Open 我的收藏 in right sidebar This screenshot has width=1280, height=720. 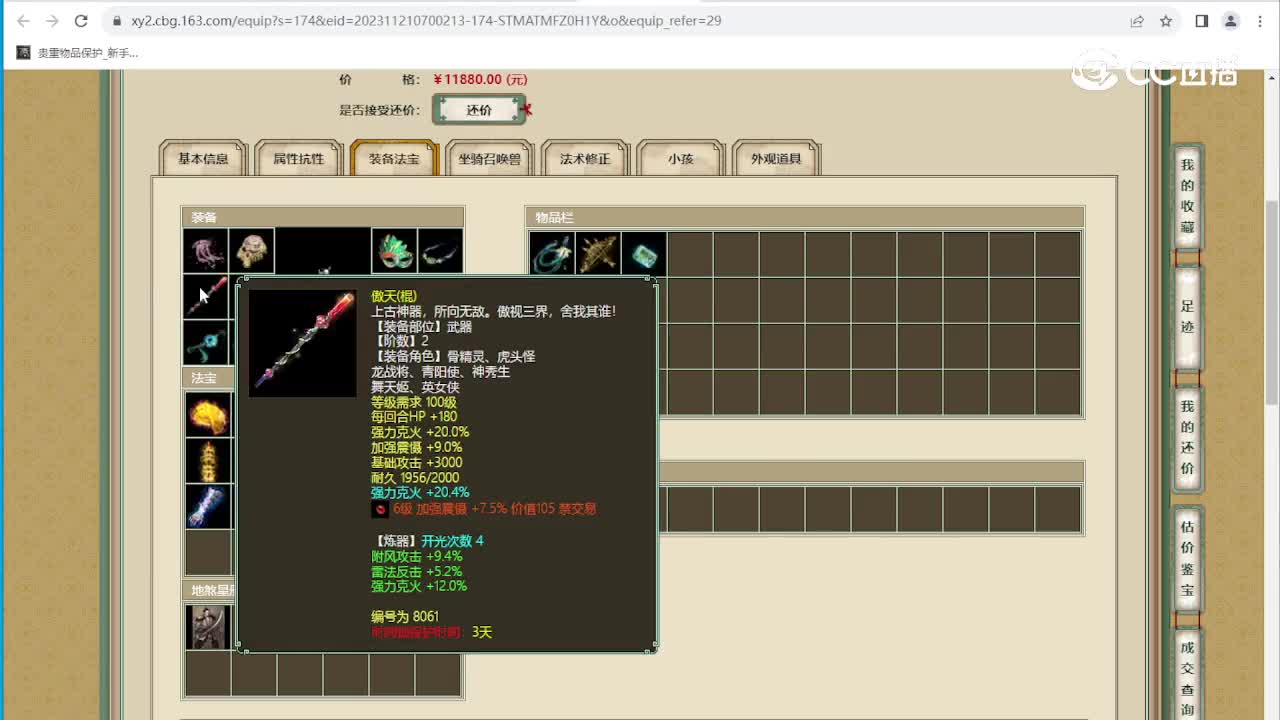(1187, 195)
